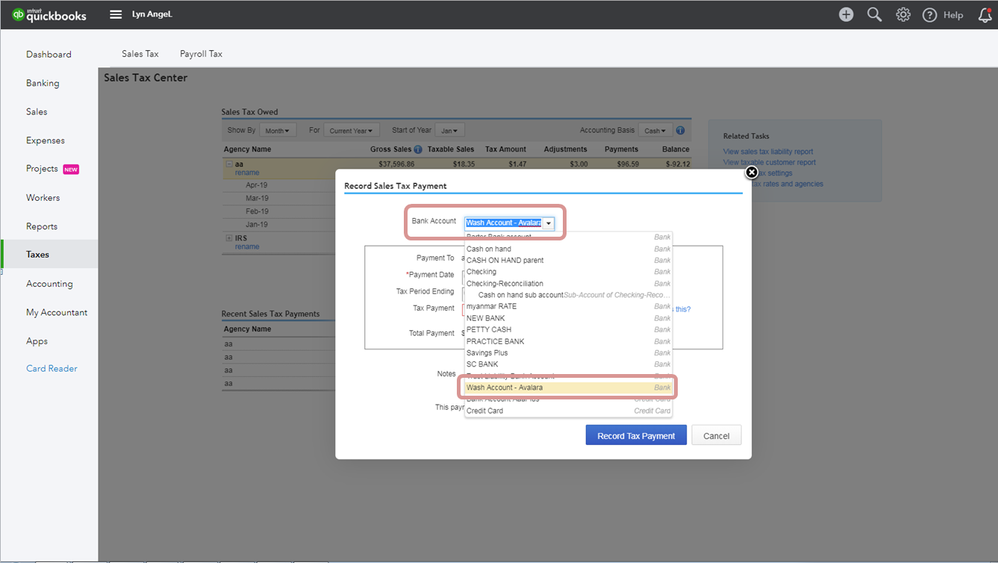The height and width of the screenshot is (563, 998).
Task: Open Reports in the sidebar
Action: click(41, 226)
